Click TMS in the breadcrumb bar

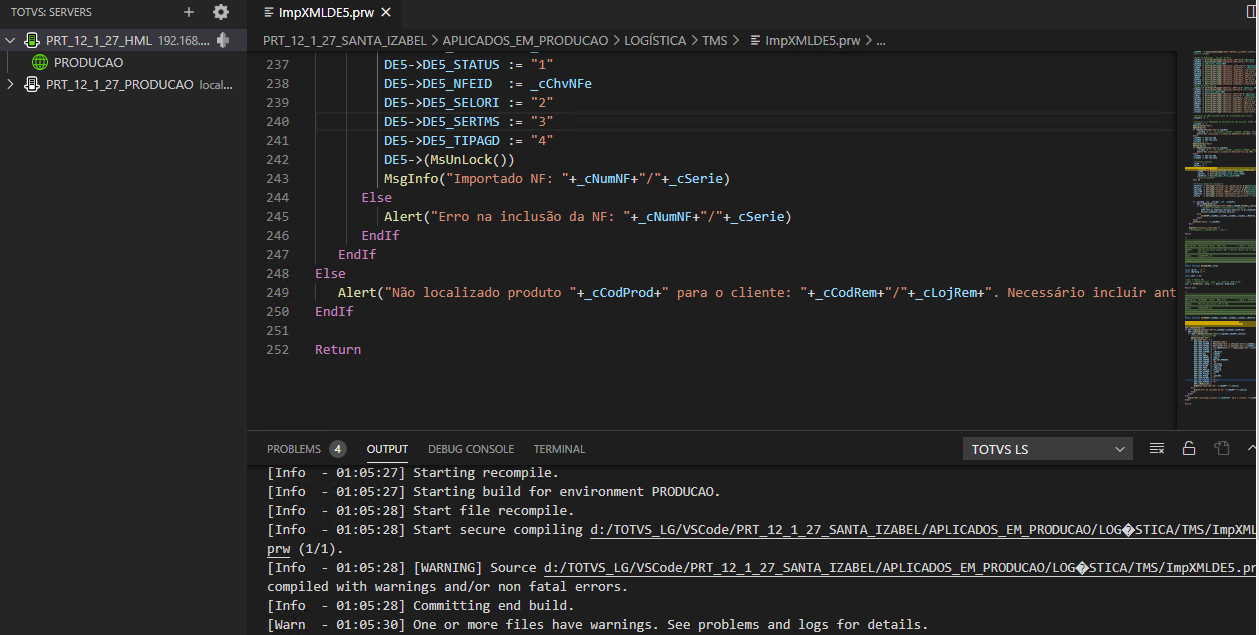point(716,41)
